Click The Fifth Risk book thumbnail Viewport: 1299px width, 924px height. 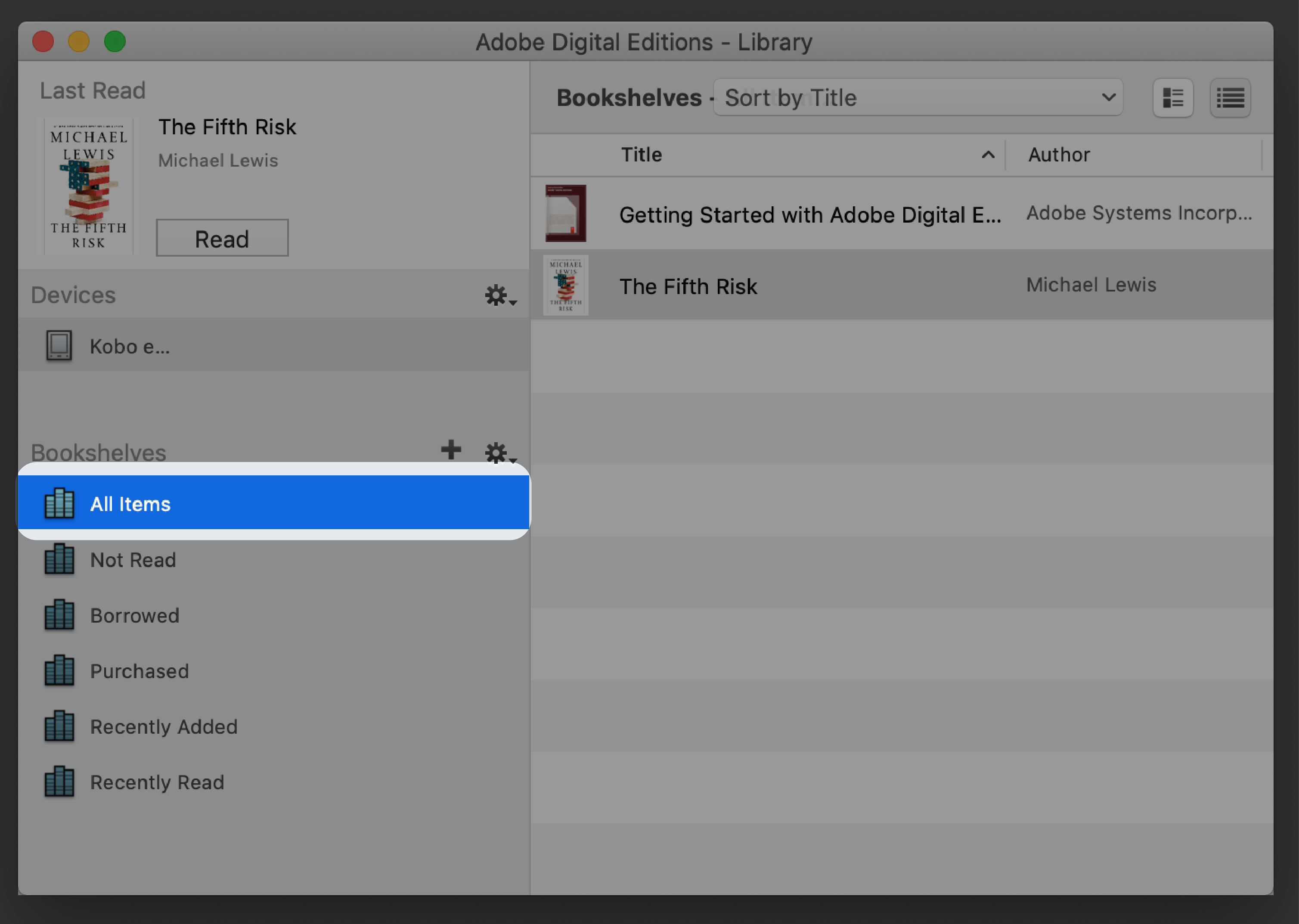(564, 285)
